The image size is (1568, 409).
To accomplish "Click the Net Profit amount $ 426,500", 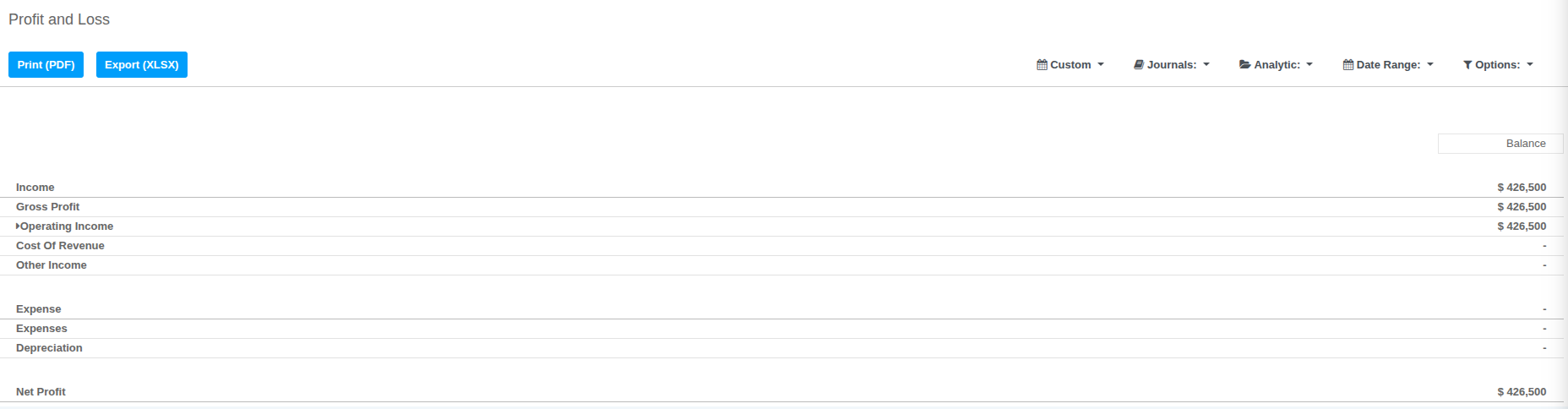I will click(1522, 392).
